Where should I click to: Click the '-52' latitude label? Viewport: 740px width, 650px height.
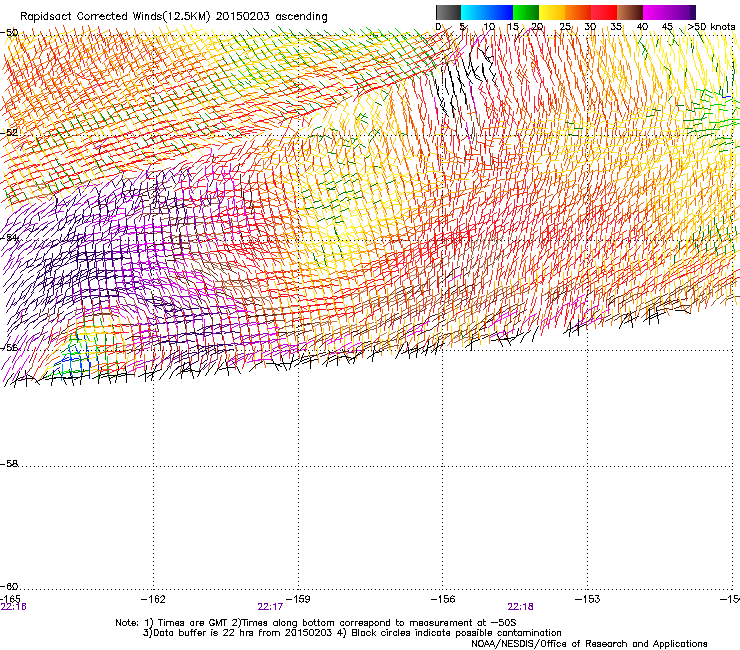9,133
